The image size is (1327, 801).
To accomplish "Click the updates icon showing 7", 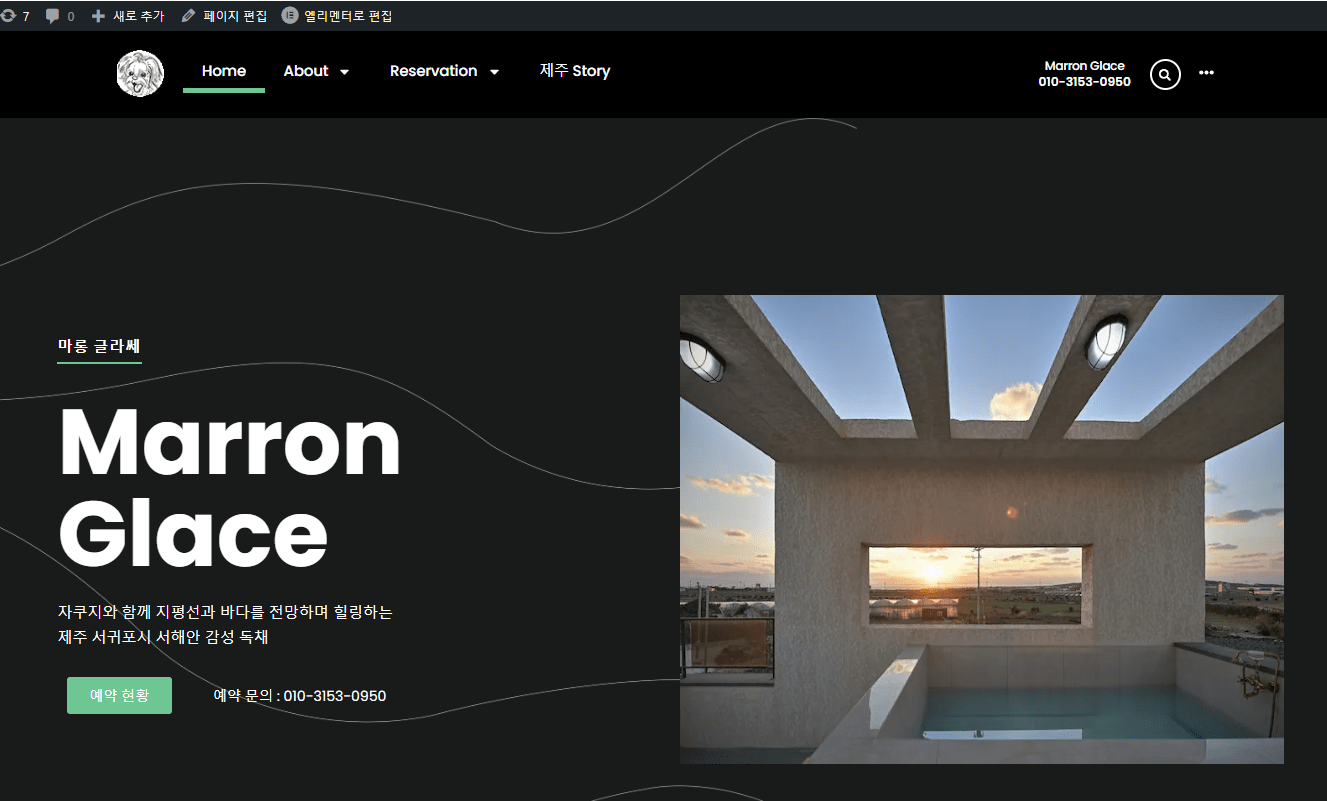I will [x=9, y=16].
